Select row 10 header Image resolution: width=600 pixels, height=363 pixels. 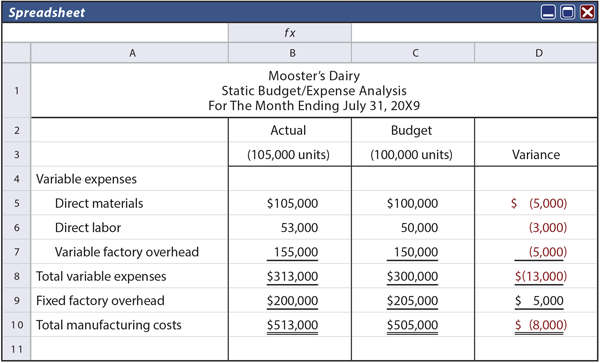point(16,325)
